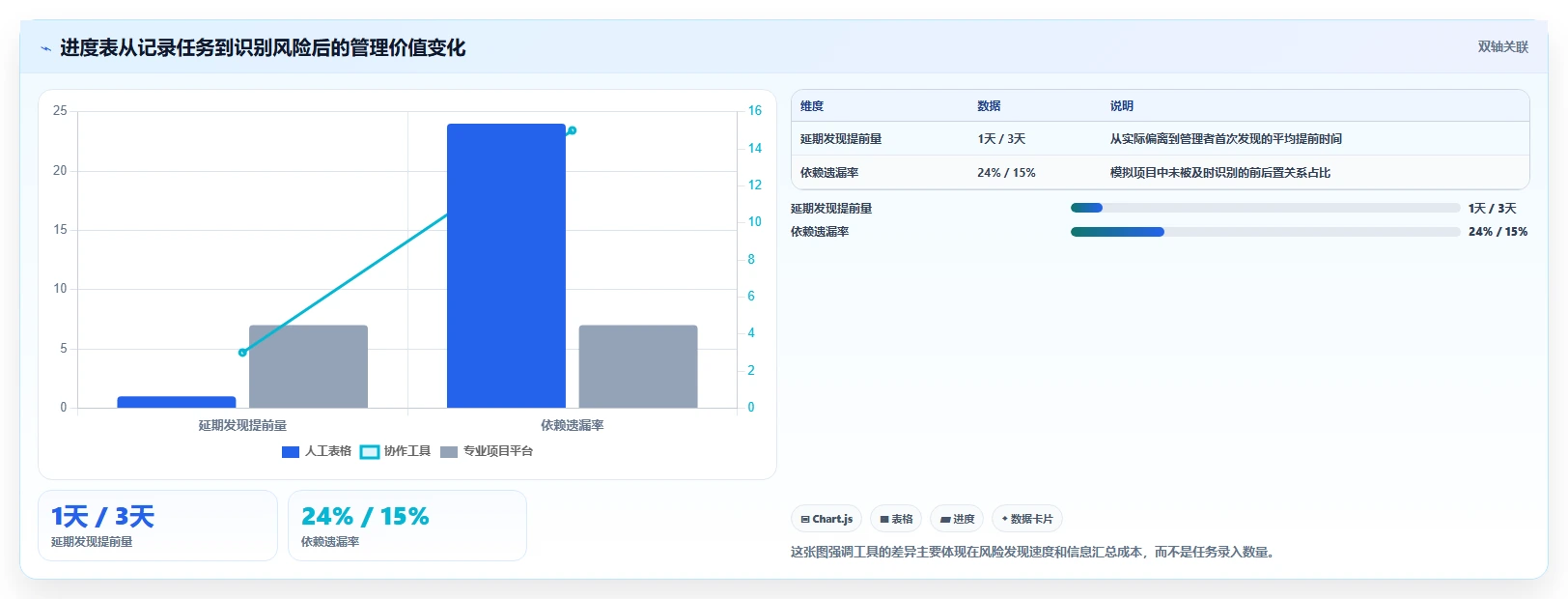This screenshot has height=599, width=1568.
Task: Click the 延期发现提前量 x-axis label
Action: pyautogui.click(x=242, y=425)
